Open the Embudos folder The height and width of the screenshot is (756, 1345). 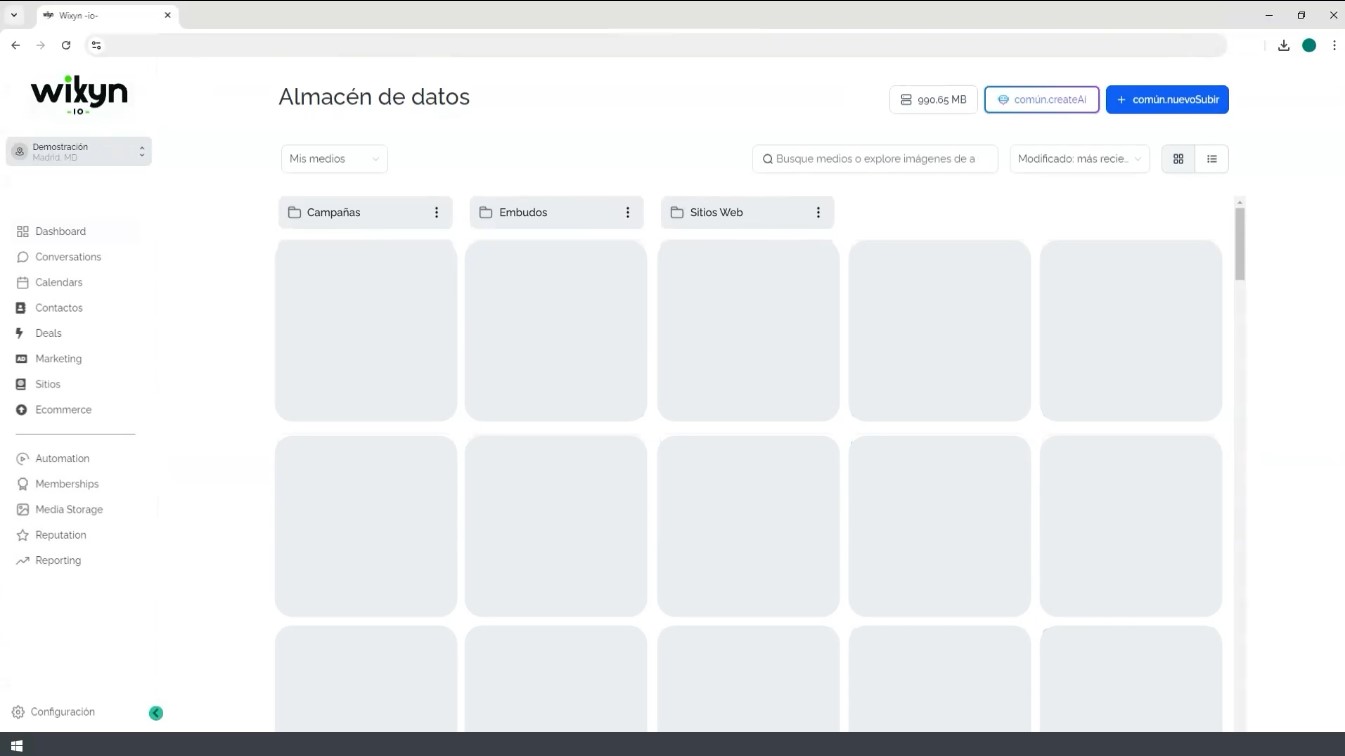(x=557, y=212)
